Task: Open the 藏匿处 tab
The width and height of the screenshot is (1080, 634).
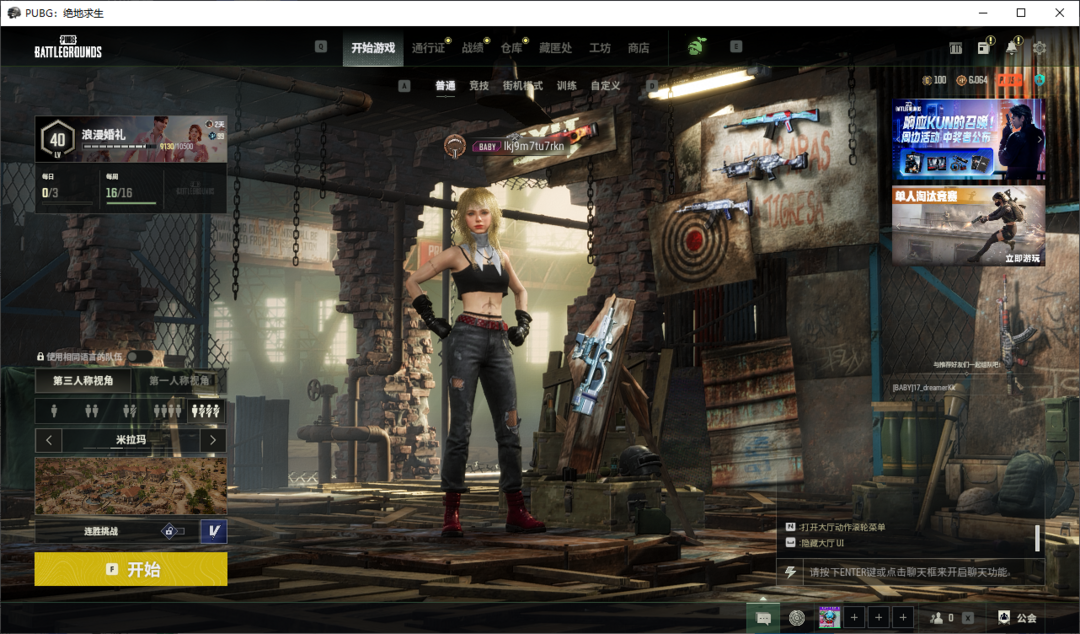Action: click(555, 48)
